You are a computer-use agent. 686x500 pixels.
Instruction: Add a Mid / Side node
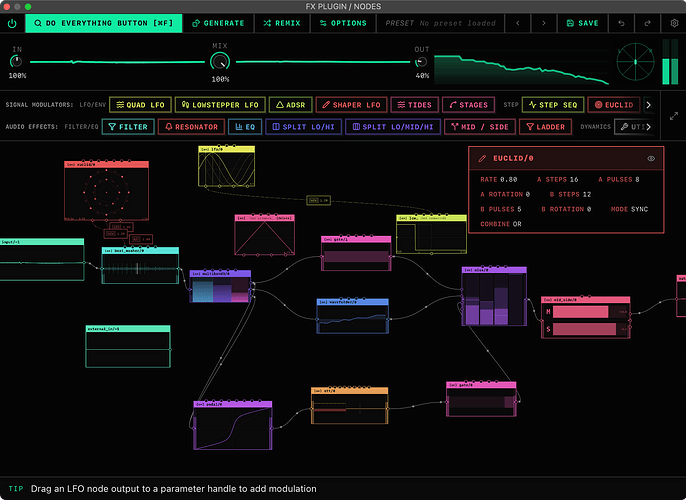click(480, 127)
